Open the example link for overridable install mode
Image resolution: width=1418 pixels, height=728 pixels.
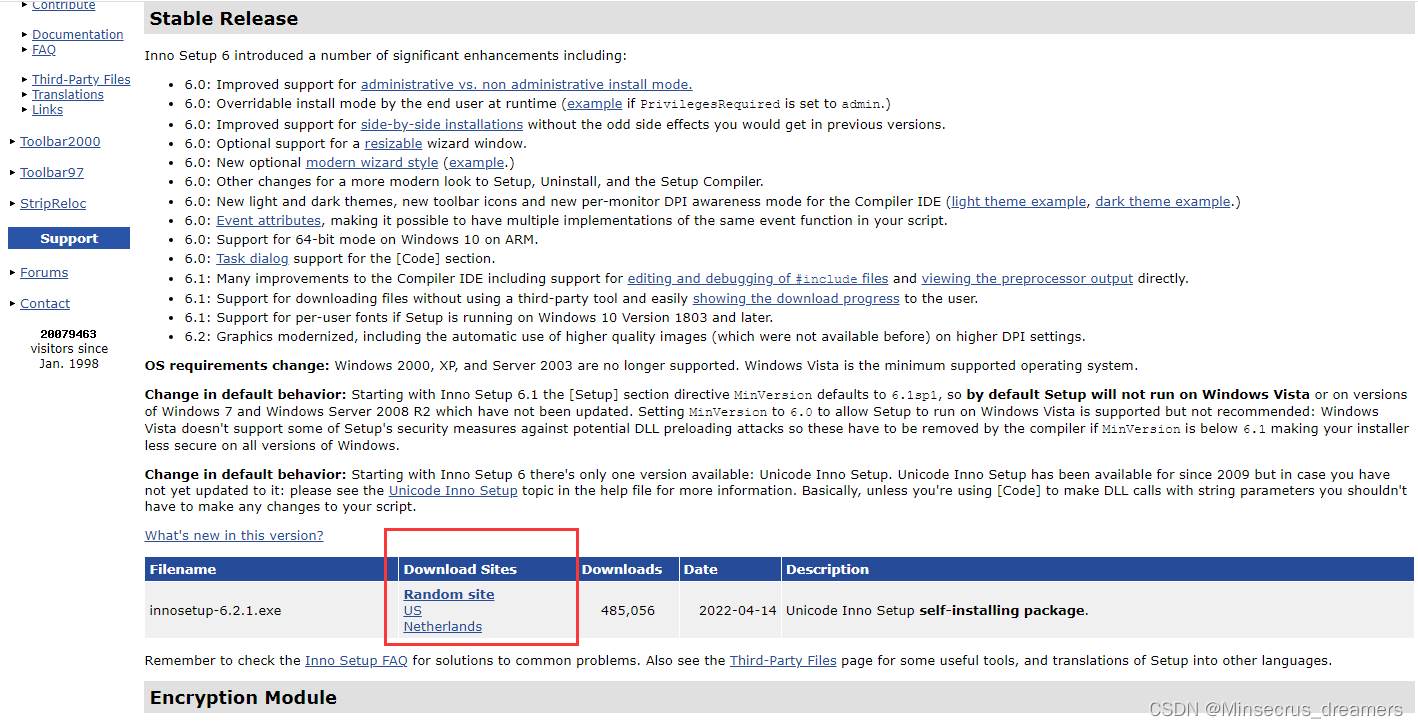click(x=595, y=103)
